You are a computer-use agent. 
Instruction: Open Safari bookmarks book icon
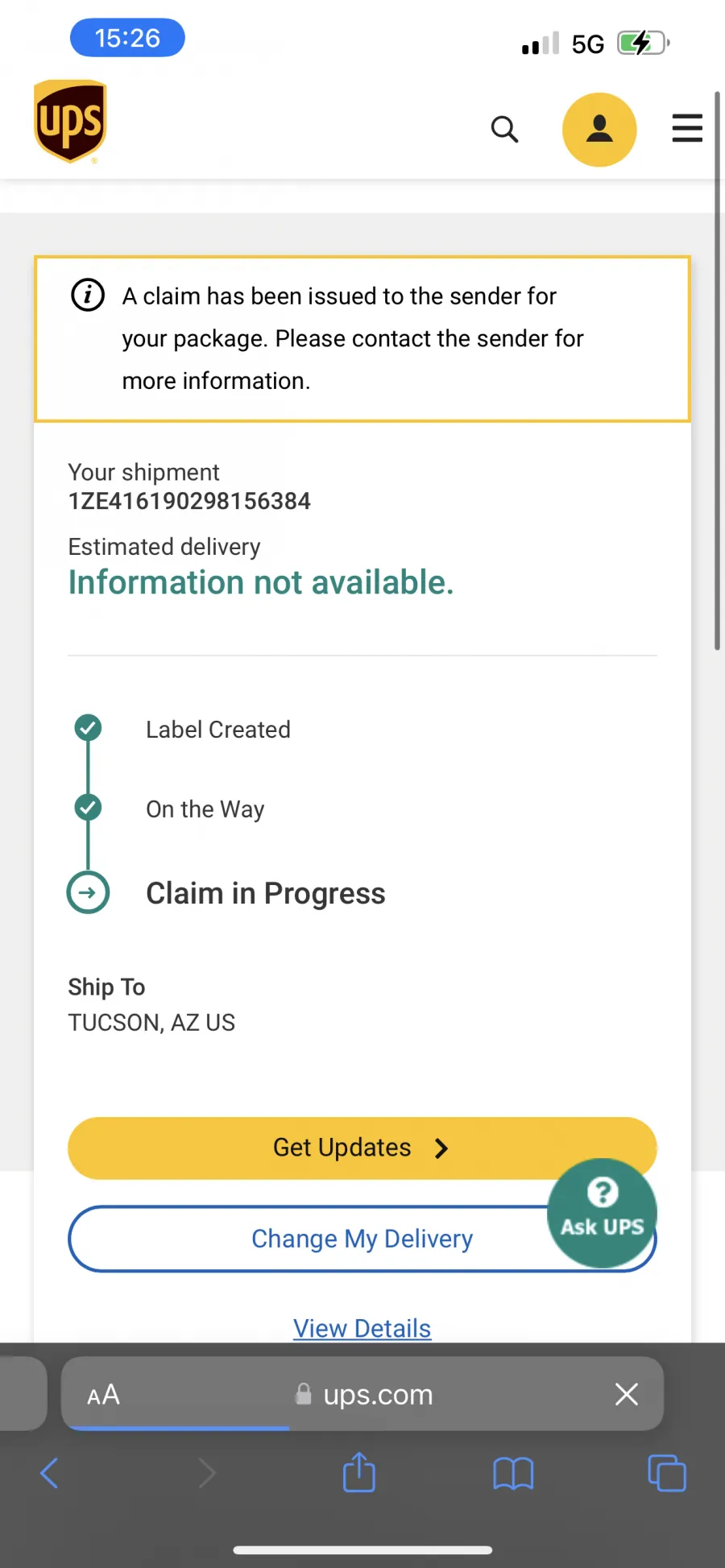click(513, 1474)
